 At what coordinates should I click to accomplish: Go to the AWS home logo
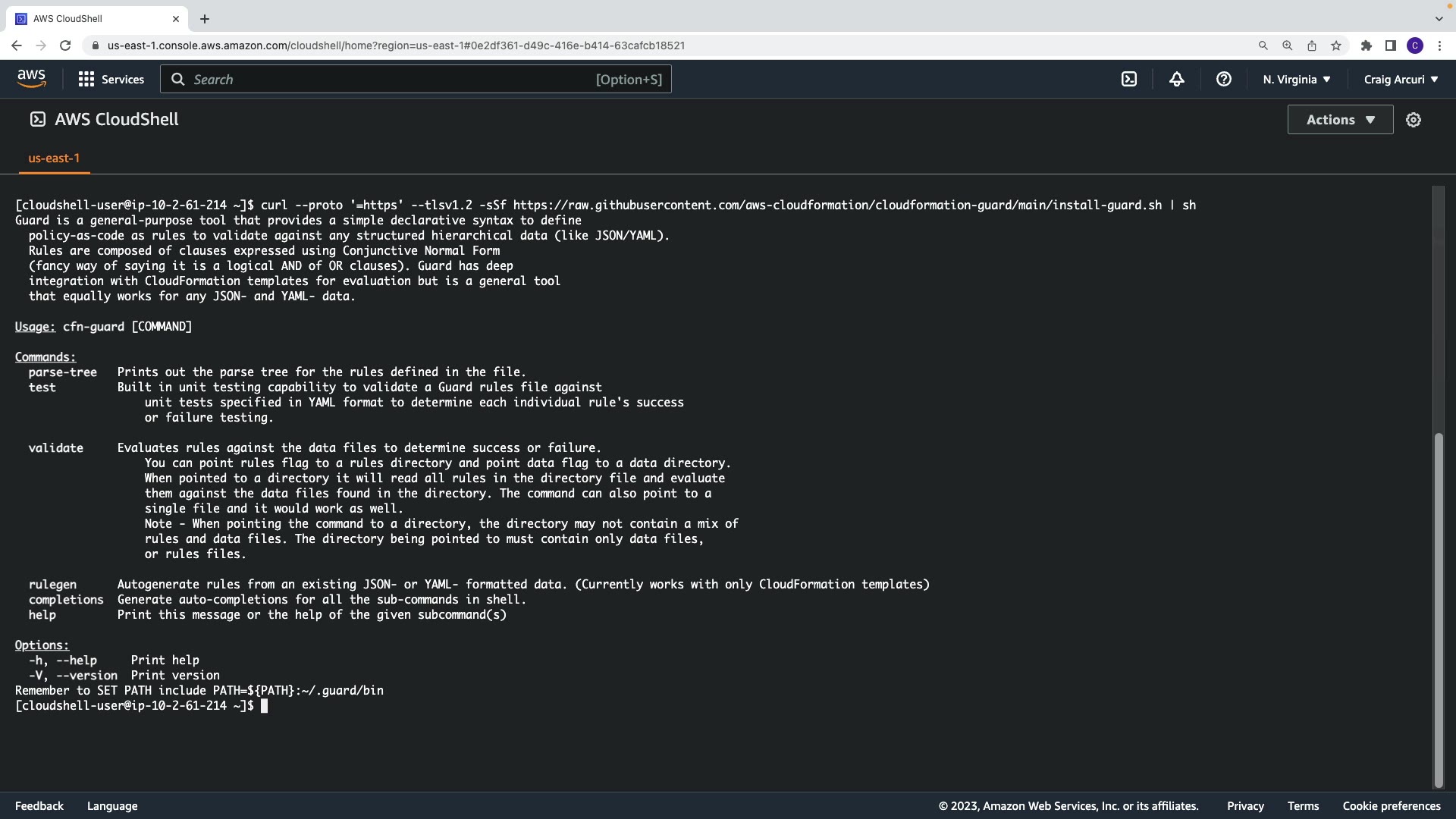31,79
